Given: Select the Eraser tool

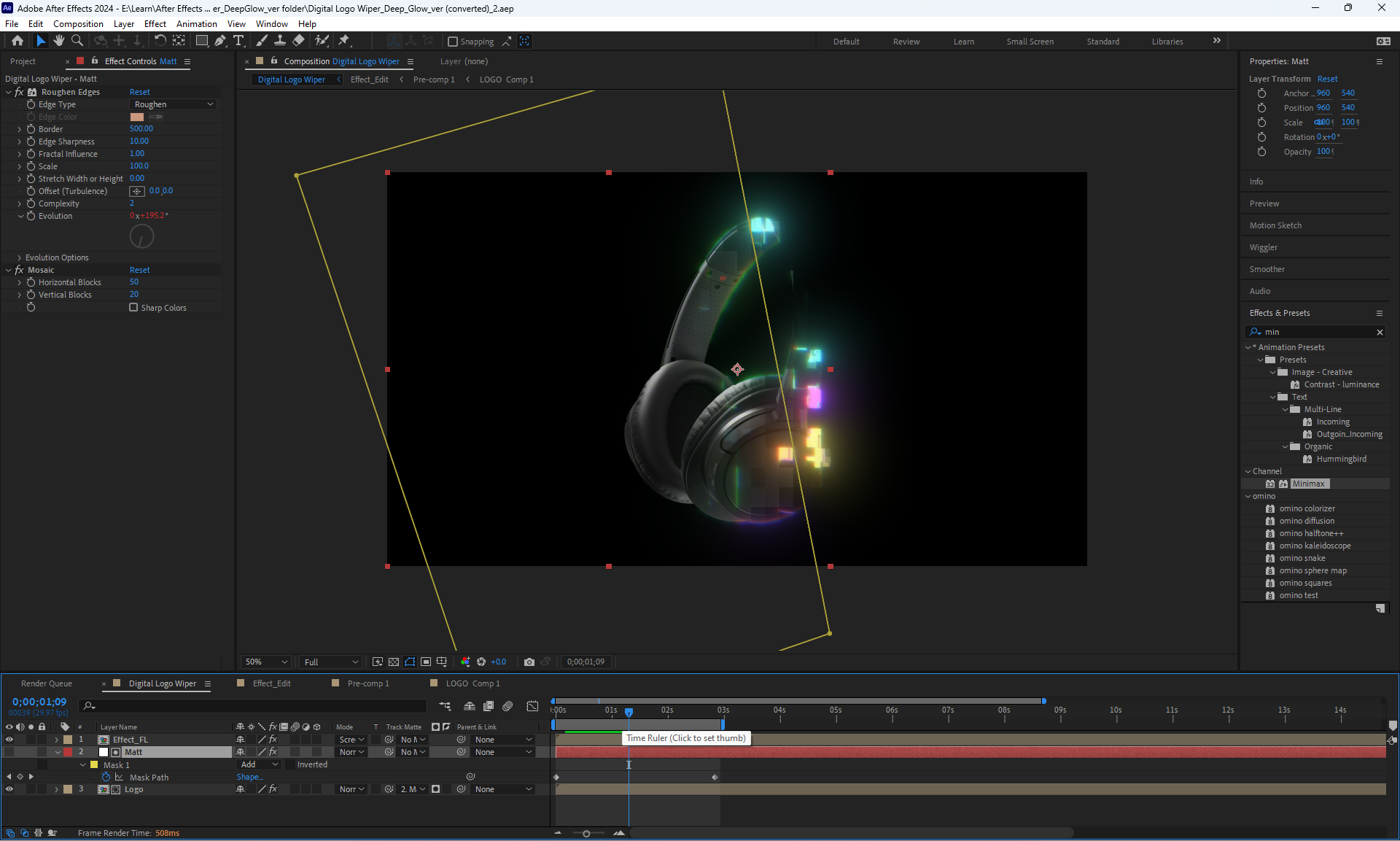Looking at the screenshot, I should [x=299, y=41].
